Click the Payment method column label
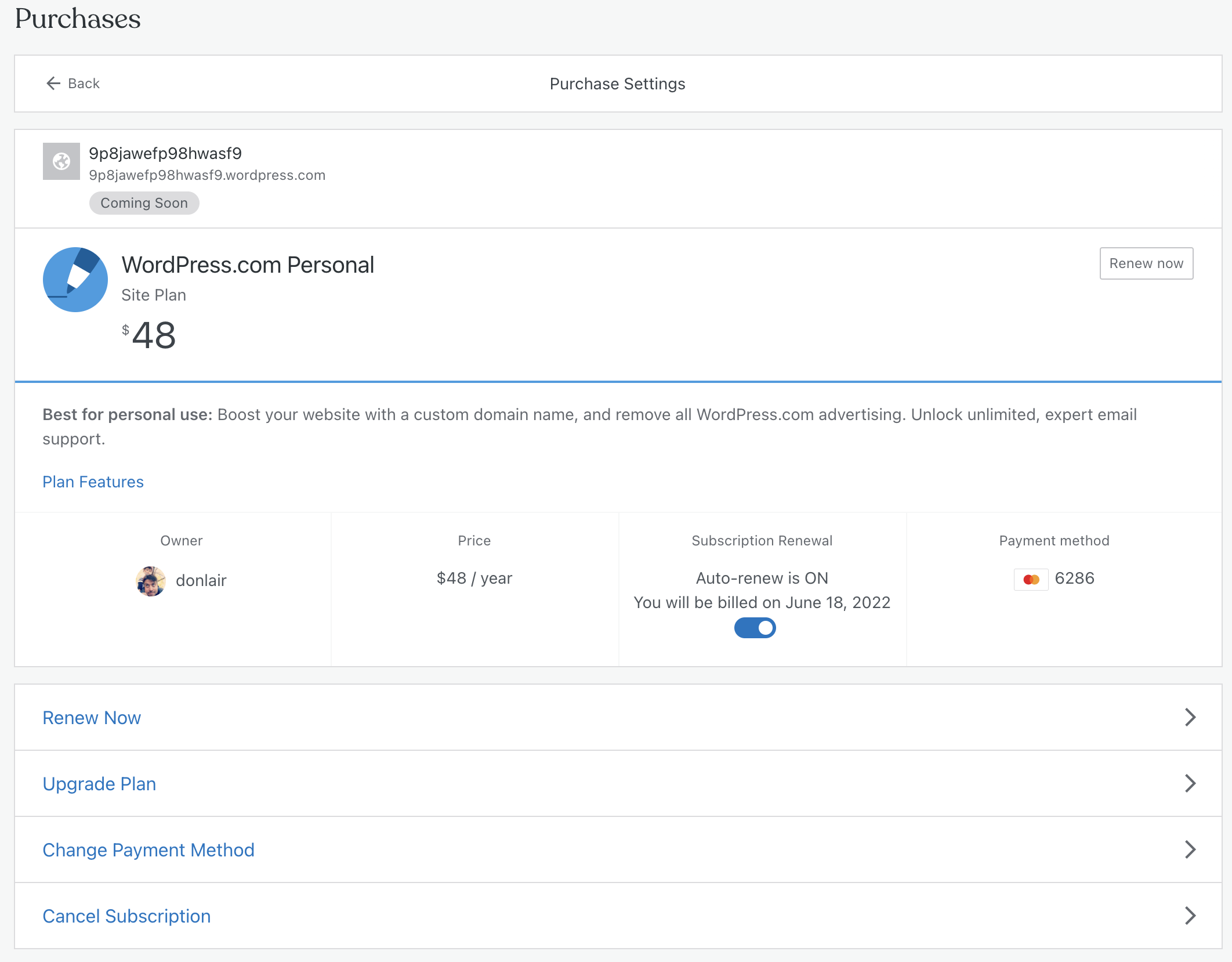The image size is (1232, 962). 1054,541
